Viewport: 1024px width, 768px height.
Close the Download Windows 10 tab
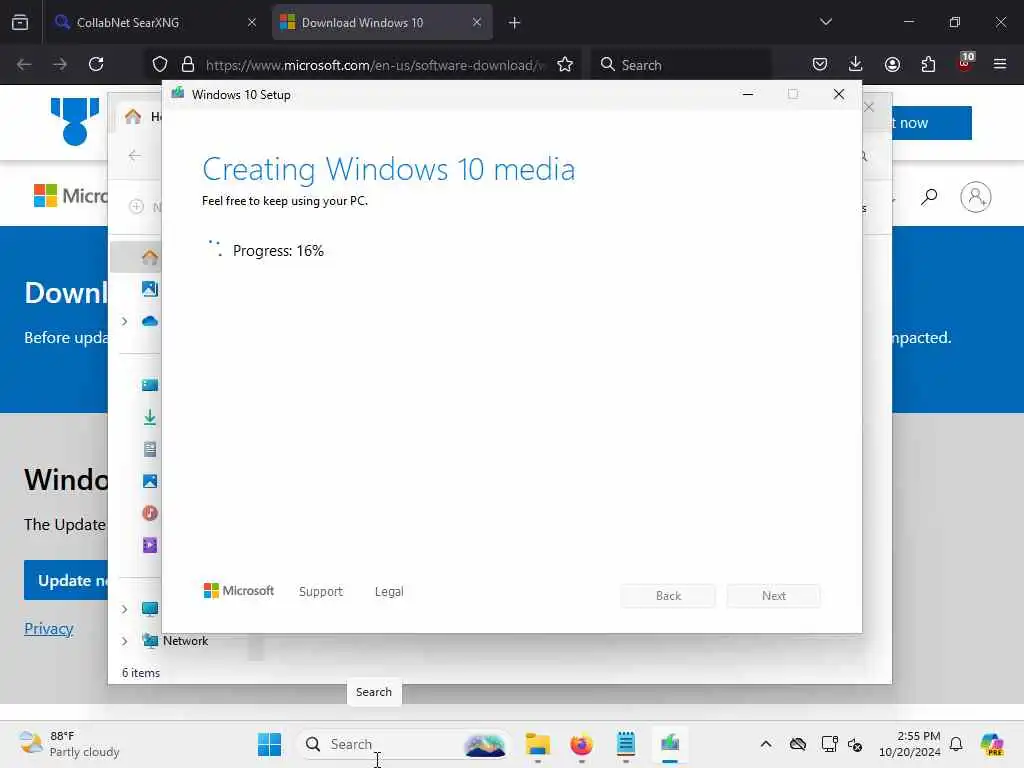tap(477, 22)
